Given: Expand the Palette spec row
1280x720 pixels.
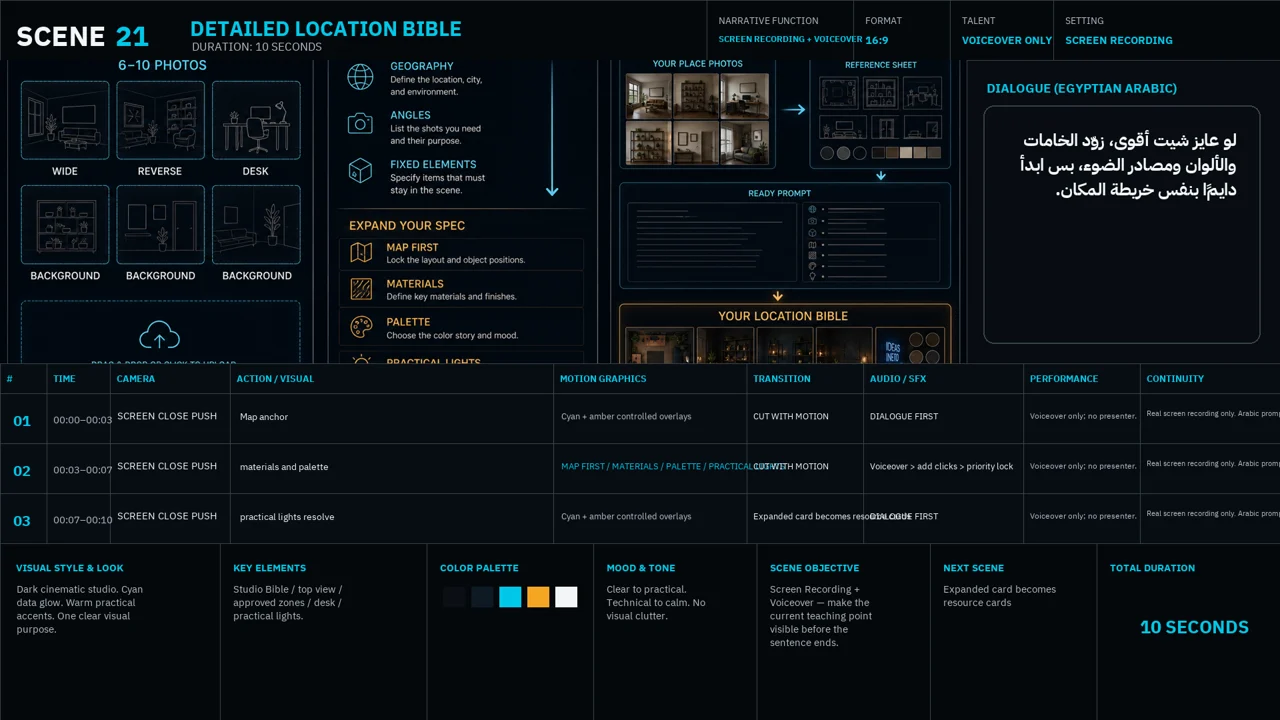Looking at the screenshot, I should click(x=461, y=327).
